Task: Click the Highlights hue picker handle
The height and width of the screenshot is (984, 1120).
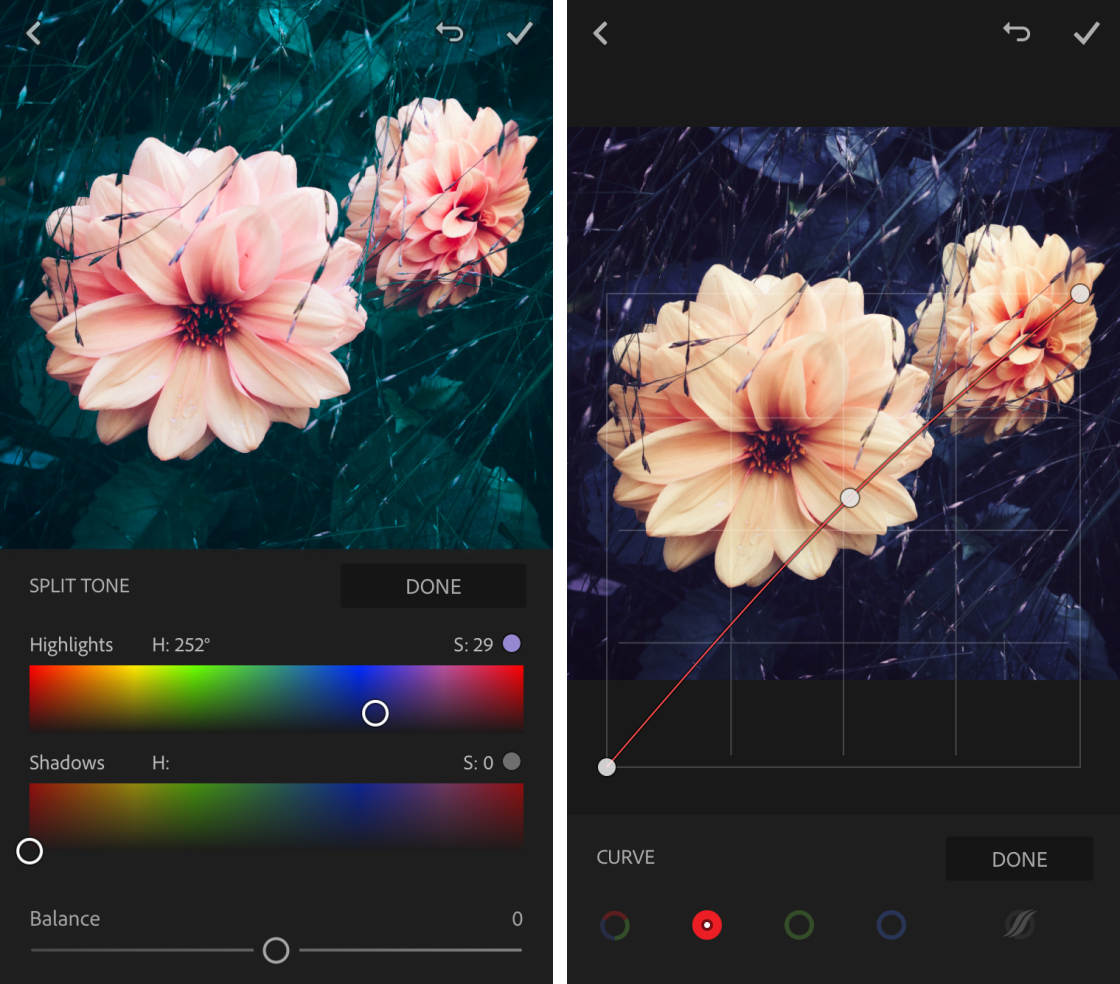Action: 375,713
